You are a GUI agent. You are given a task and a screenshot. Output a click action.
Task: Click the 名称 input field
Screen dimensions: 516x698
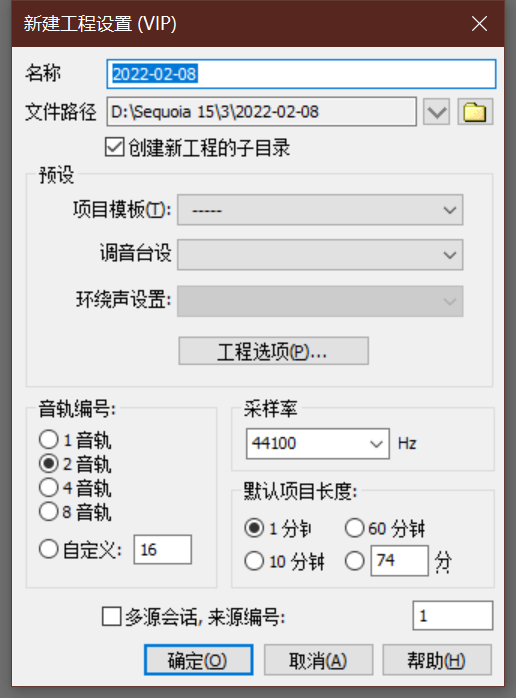301,74
